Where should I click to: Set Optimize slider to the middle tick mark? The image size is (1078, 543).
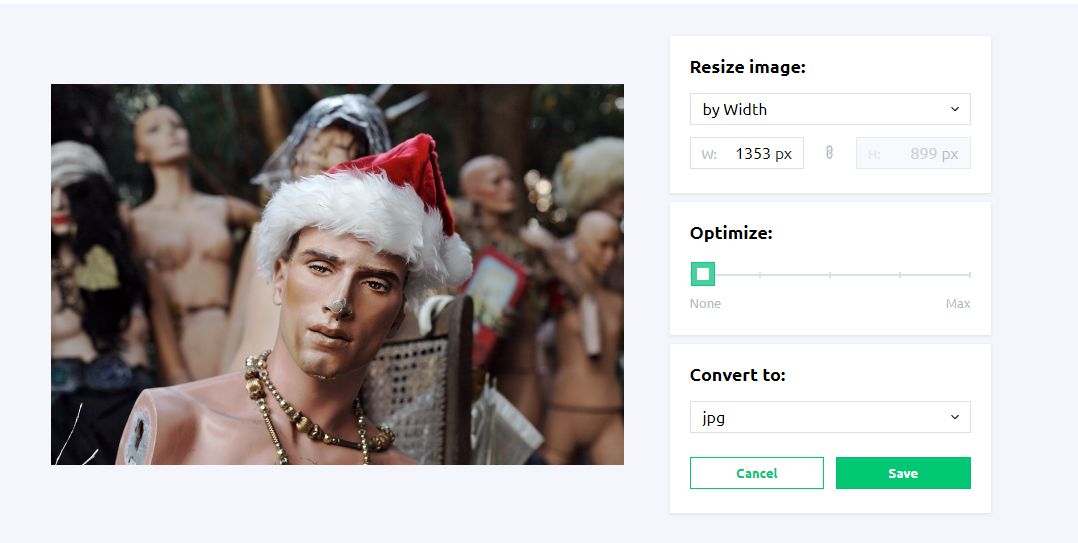pyautogui.click(x=830, y=274)
